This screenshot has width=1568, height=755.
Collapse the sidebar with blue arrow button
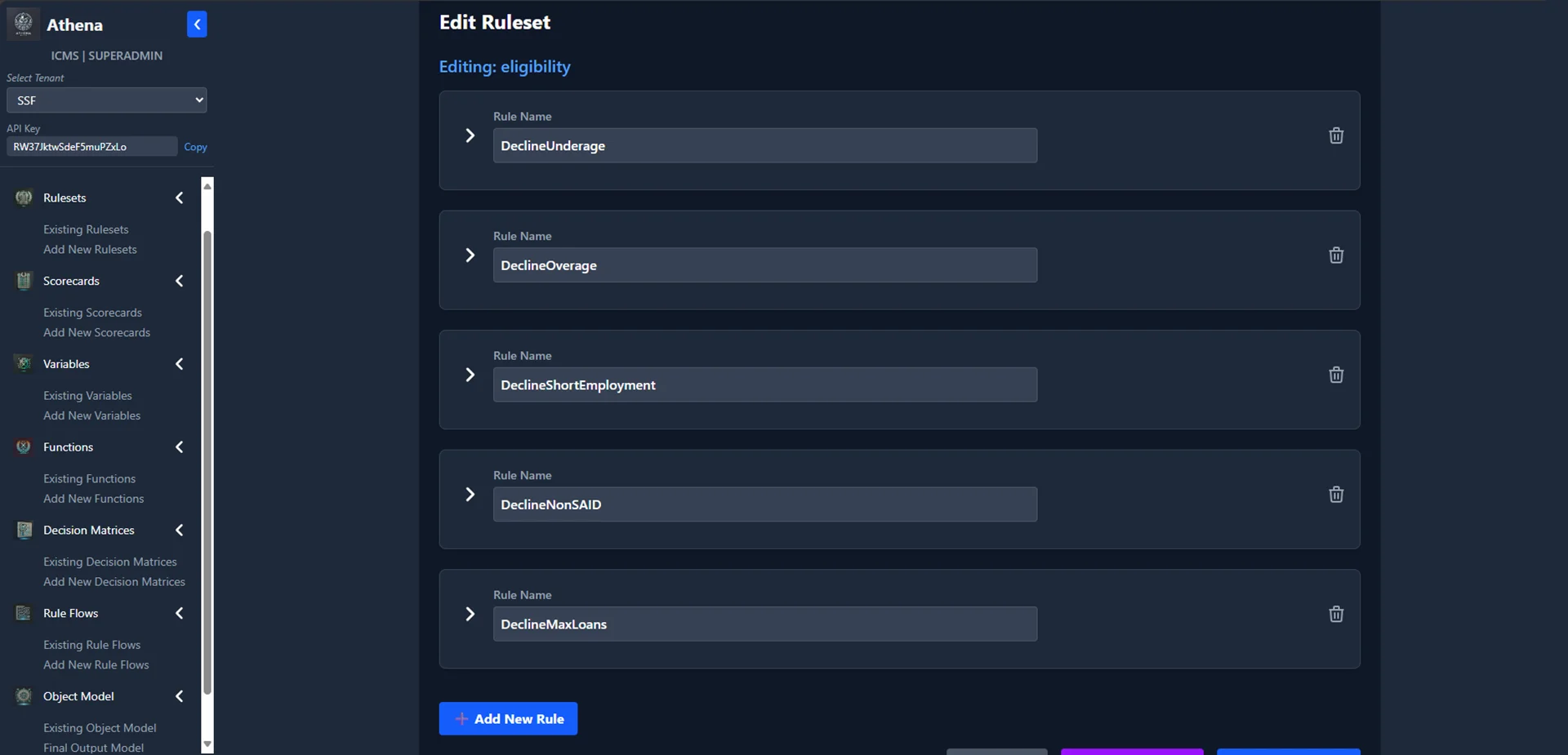(197, 24)
